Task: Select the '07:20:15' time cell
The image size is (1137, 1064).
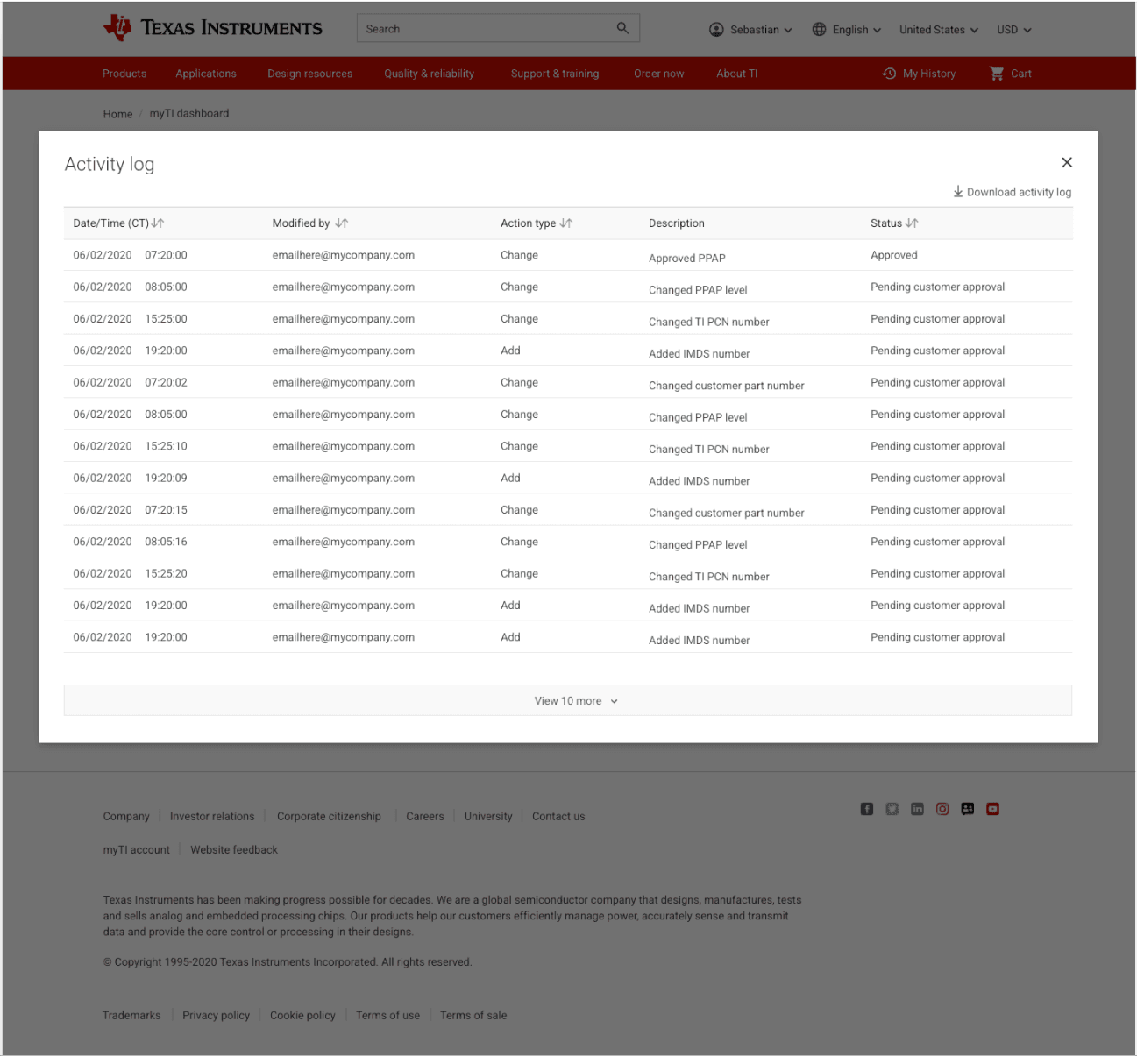Action: pyautogui.click(x=166, y=509)
